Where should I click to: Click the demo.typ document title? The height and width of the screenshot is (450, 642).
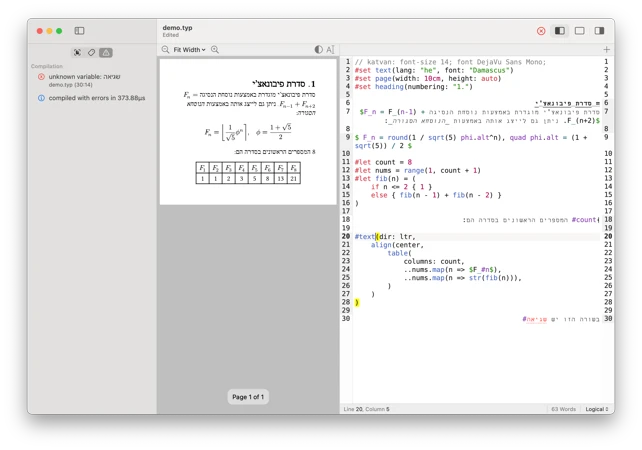177,28
